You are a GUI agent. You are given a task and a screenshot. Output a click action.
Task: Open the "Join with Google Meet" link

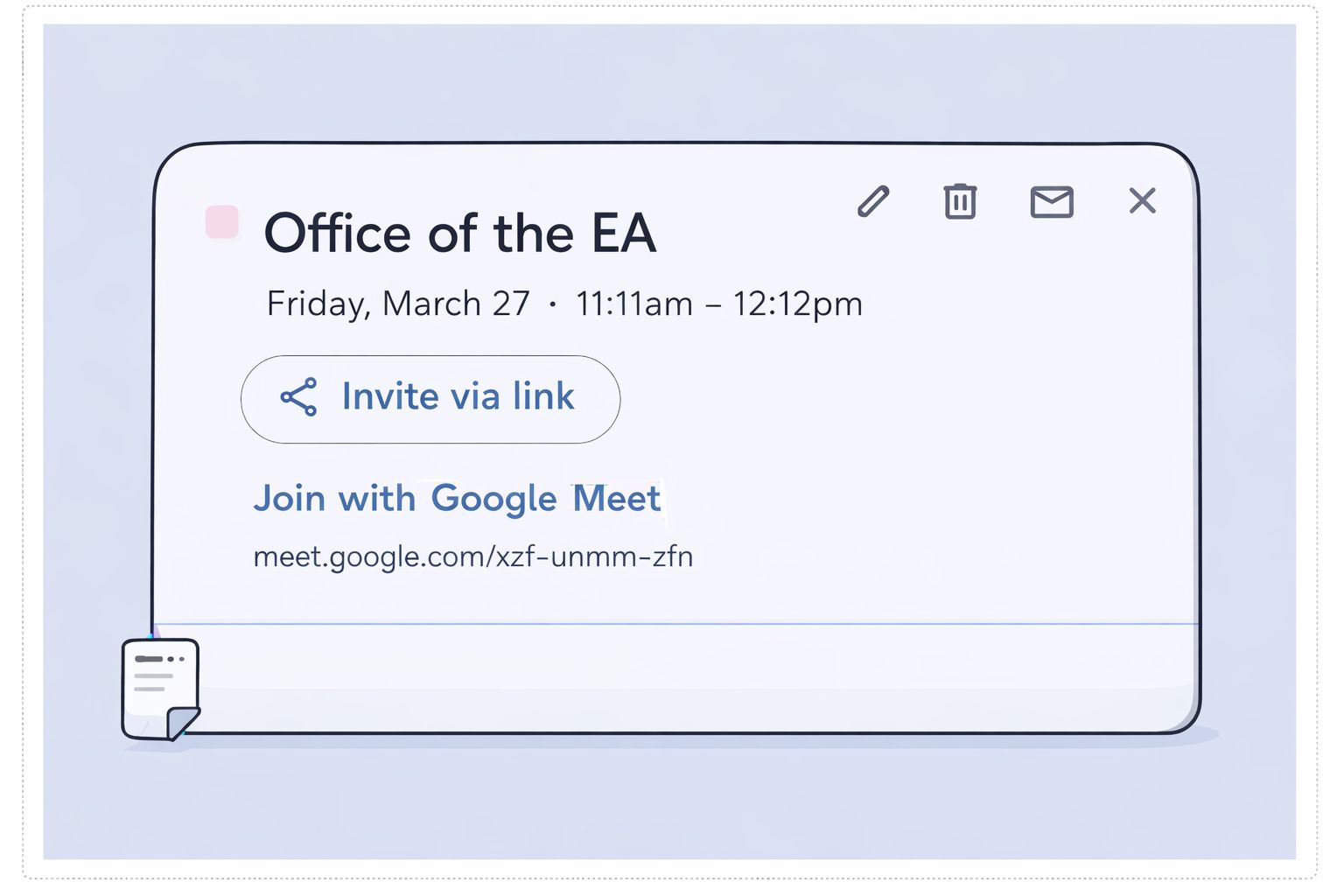(457, 498)
